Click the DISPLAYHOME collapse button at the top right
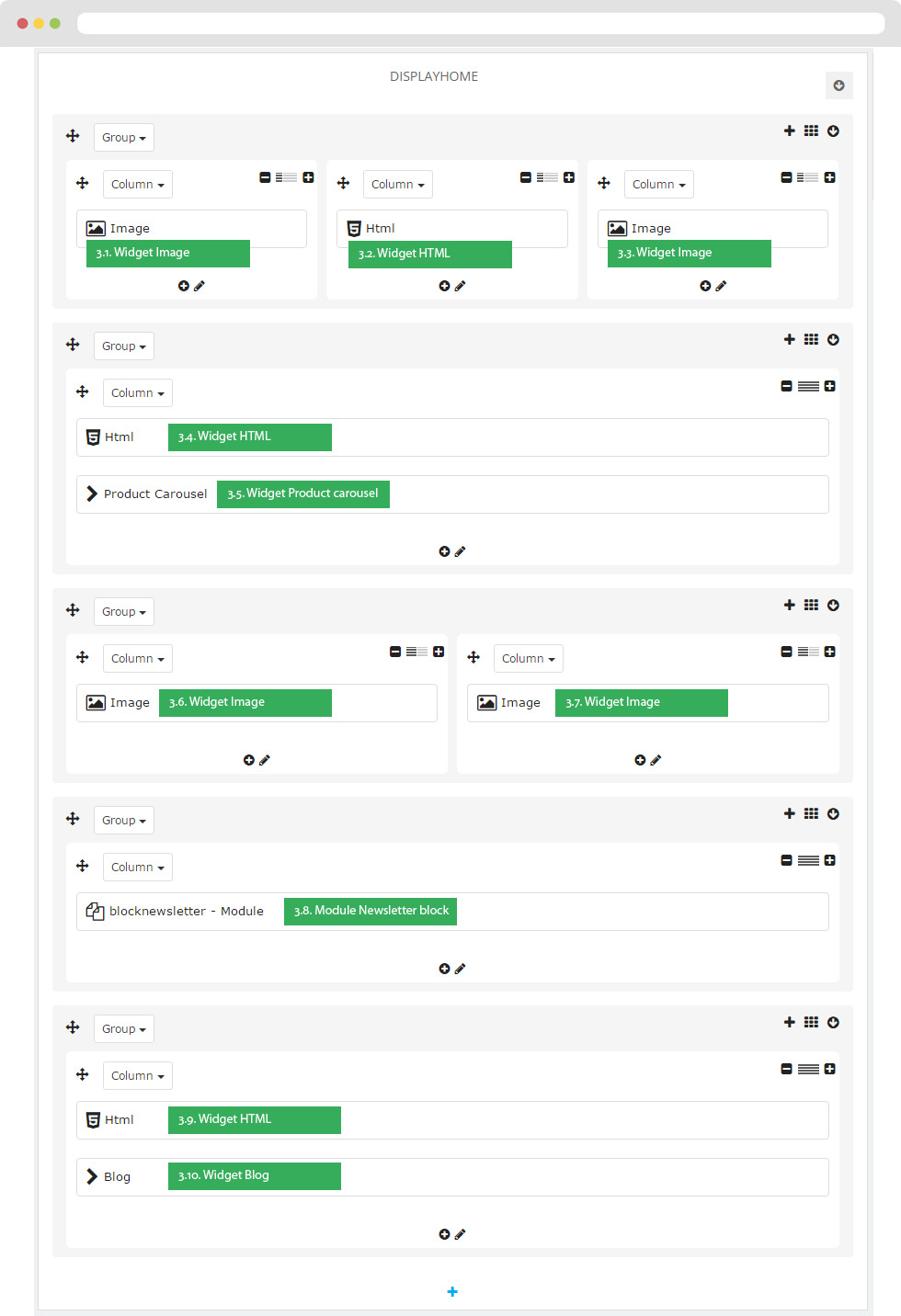901x1316 pixels. point(838,85)
